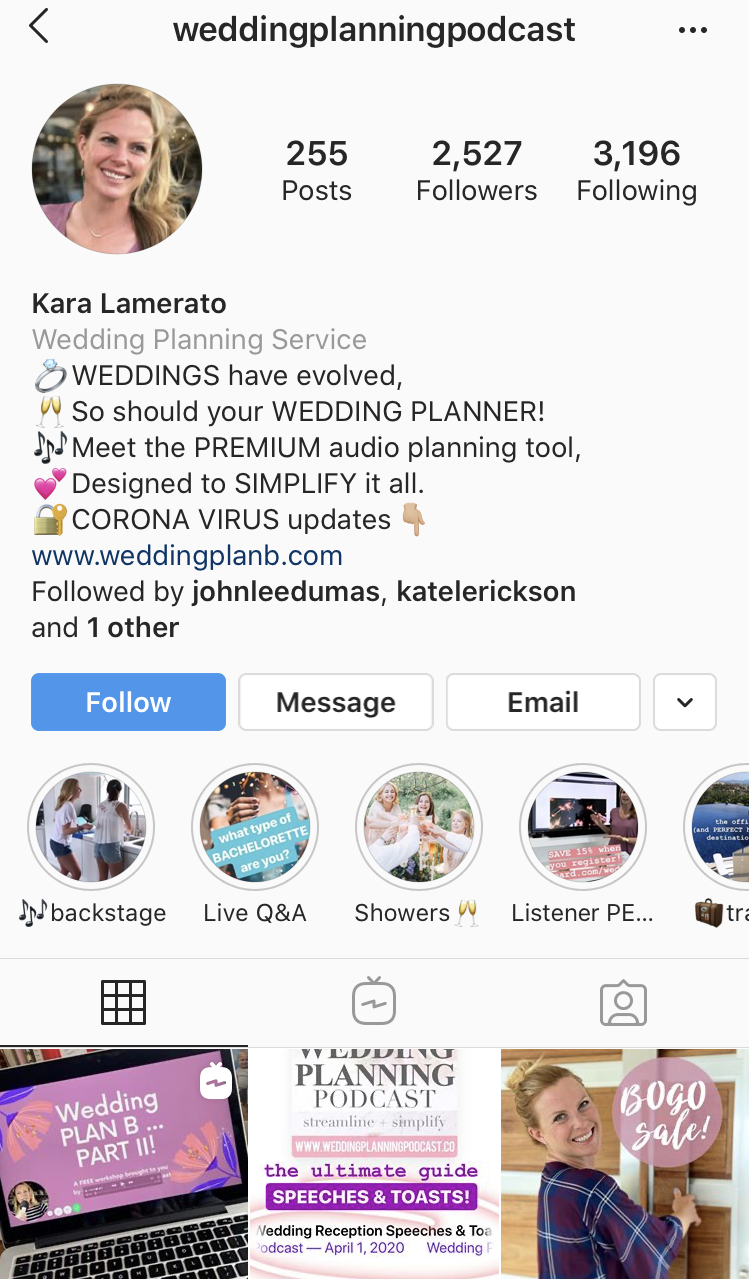Open the tagged photos tab

point(623,1003)
